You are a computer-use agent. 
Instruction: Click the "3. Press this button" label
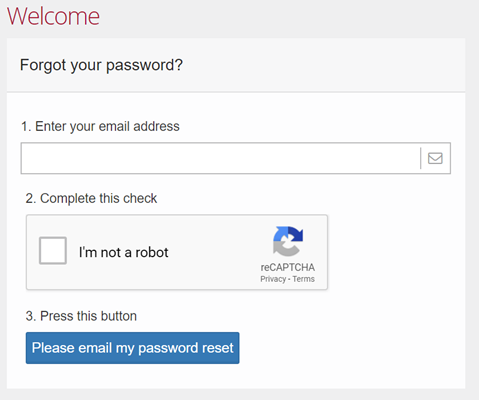tap(81, 316)
